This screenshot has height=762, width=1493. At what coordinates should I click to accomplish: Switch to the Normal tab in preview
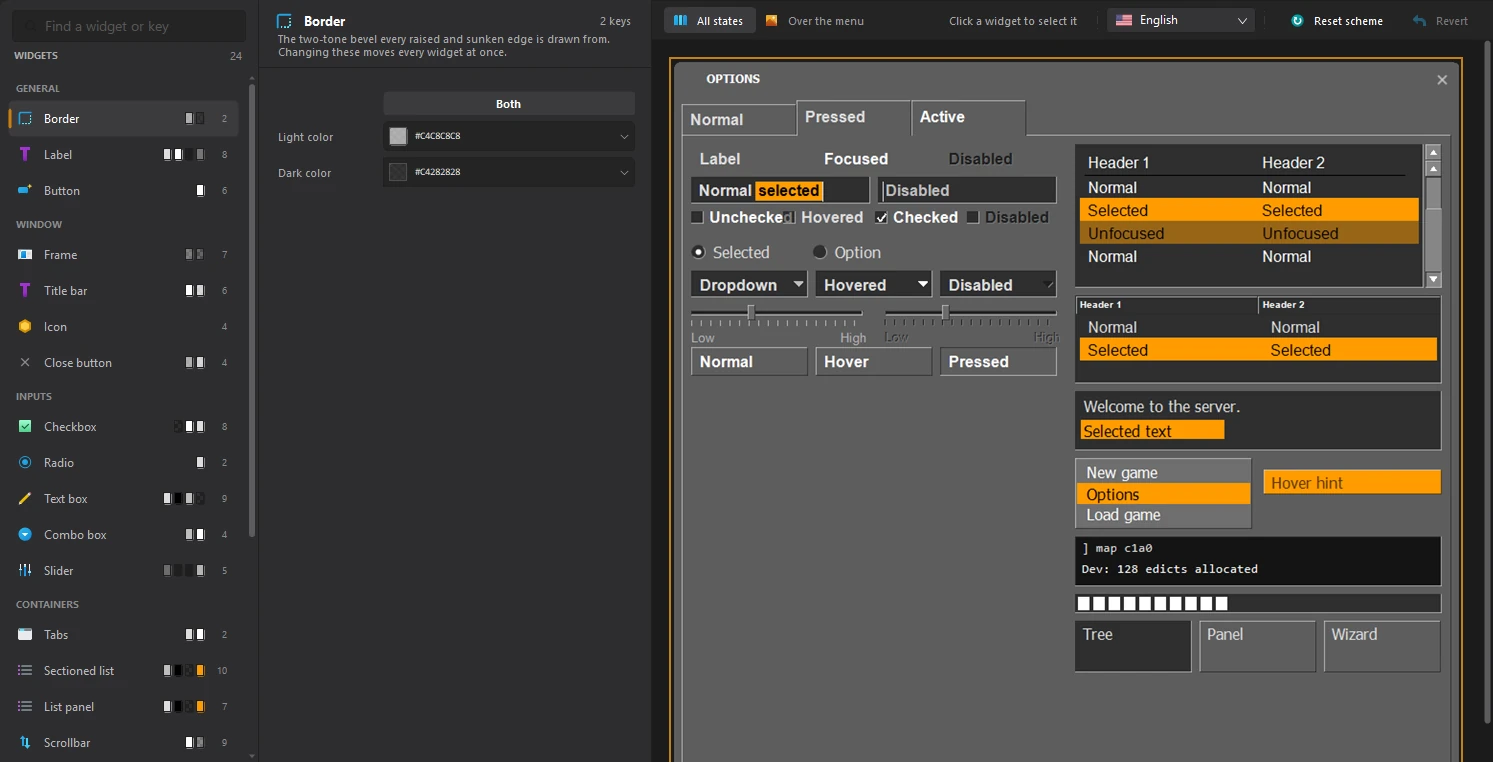[x=739, y=119]
